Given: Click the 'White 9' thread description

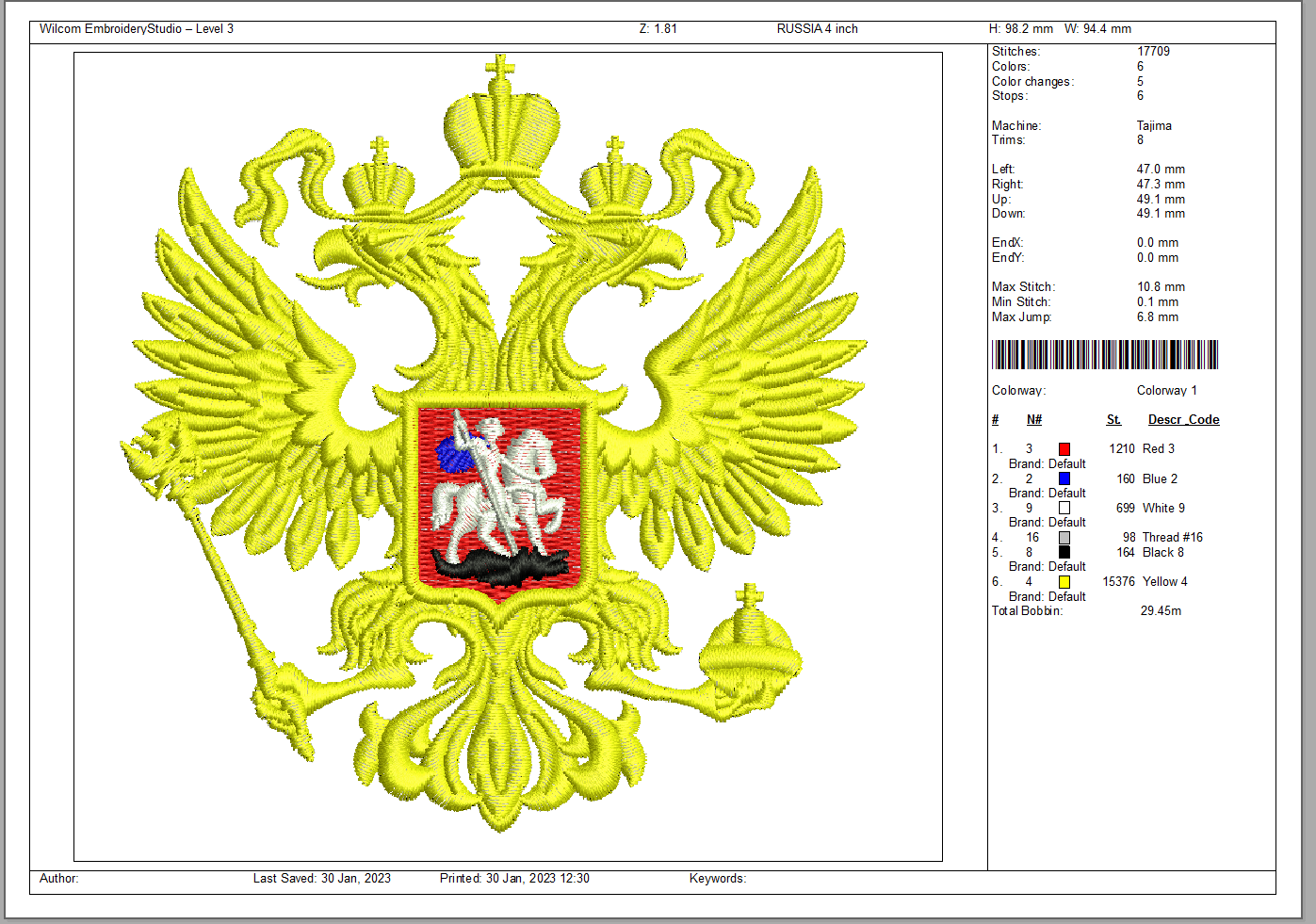Looking at the screenshot, I should coord(1163,509).
